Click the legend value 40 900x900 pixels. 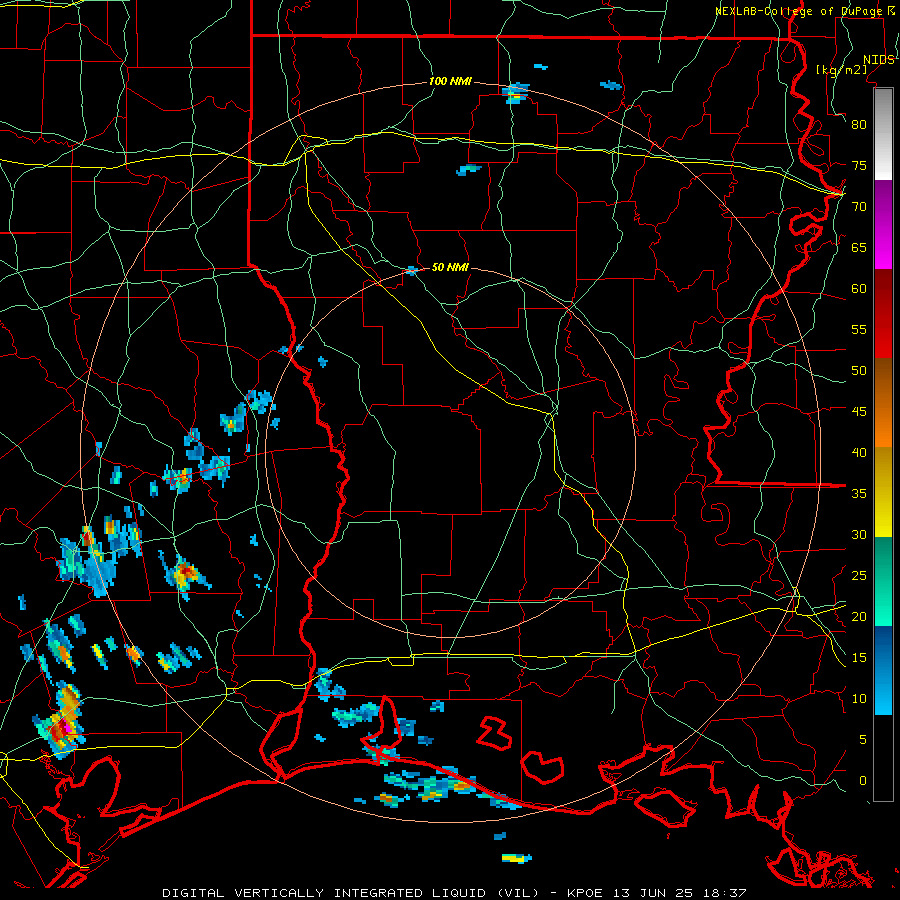pos(859,452)
